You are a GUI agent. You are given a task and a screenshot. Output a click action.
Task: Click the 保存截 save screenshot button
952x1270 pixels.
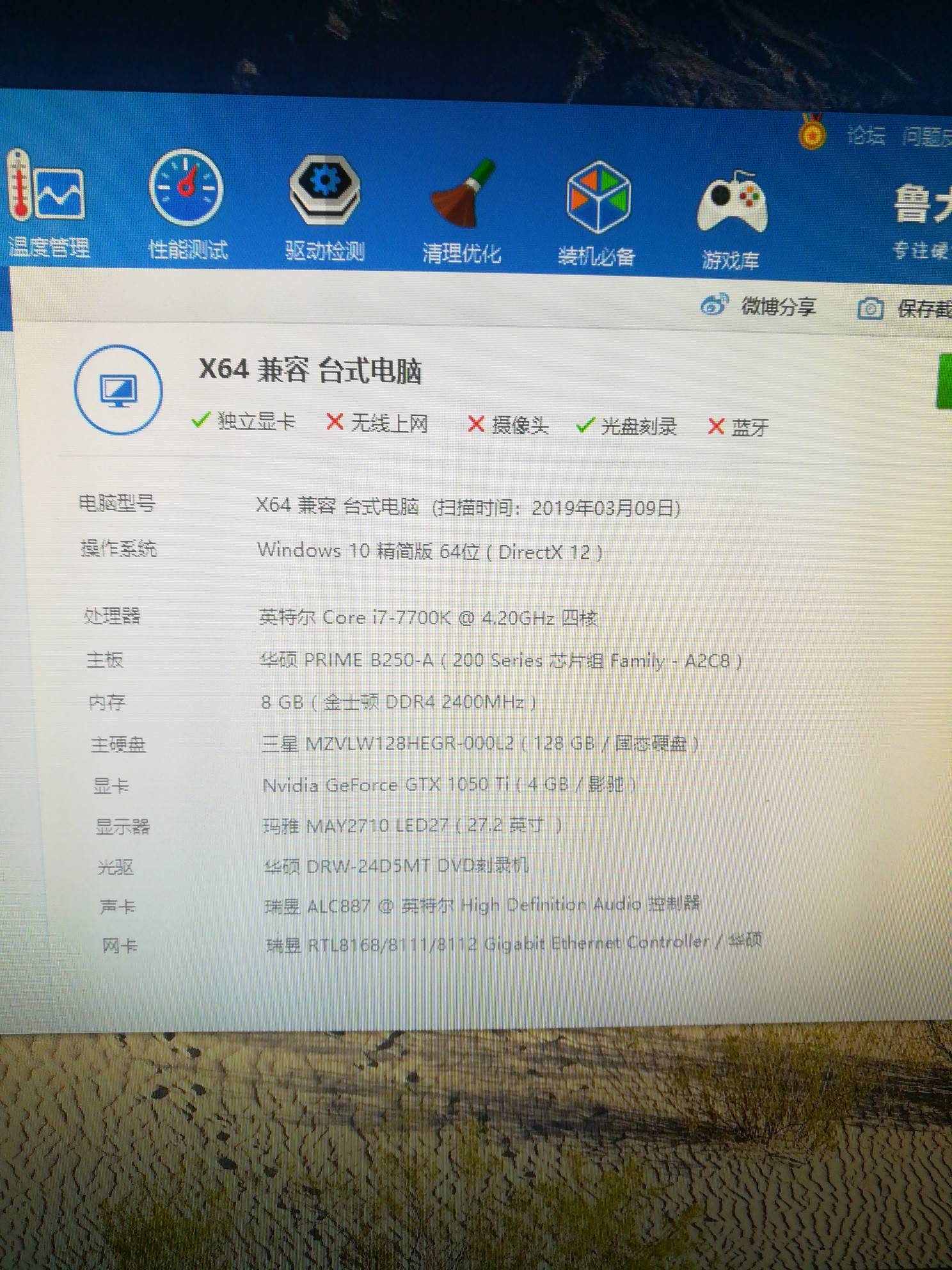tap(924, 309)
